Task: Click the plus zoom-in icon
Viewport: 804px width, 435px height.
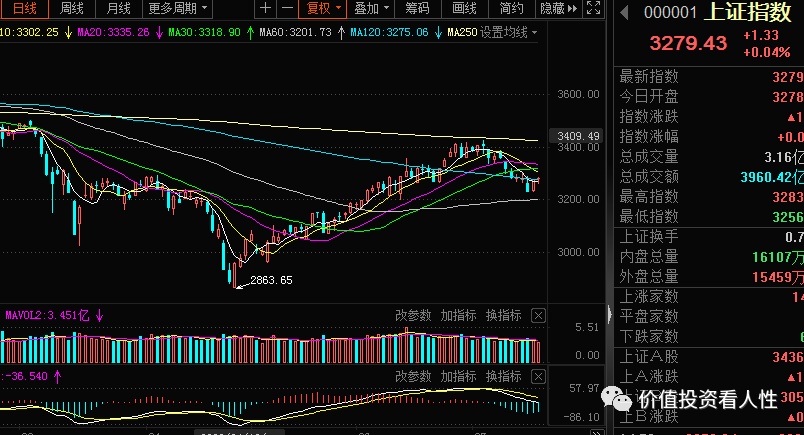Action: 265,8
